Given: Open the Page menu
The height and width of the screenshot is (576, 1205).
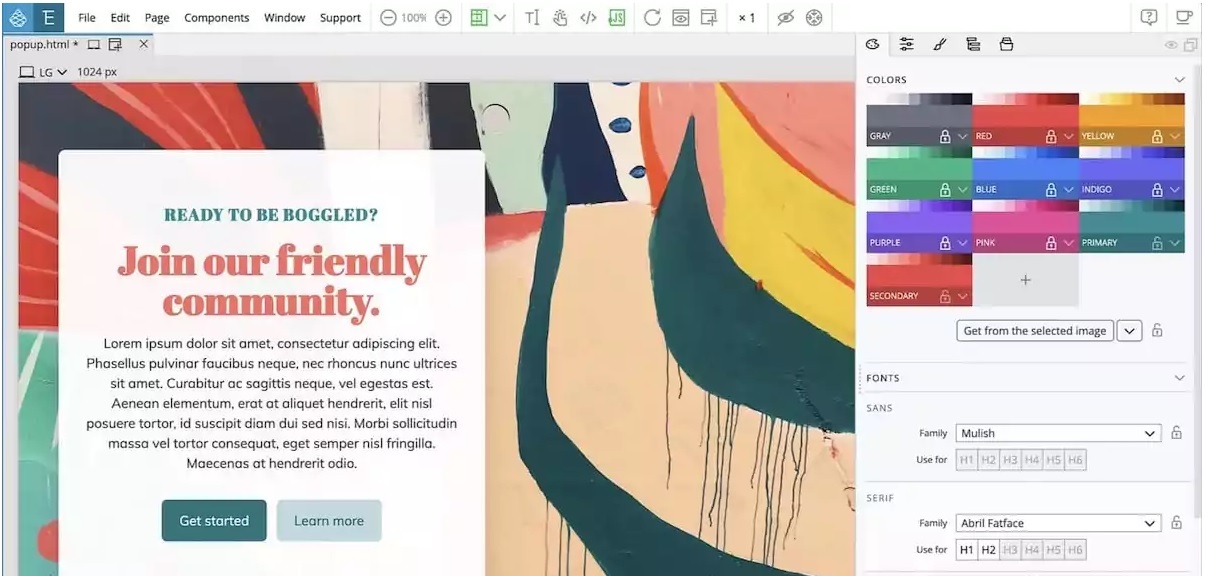Looking at the screenshot, I should 158,17.
